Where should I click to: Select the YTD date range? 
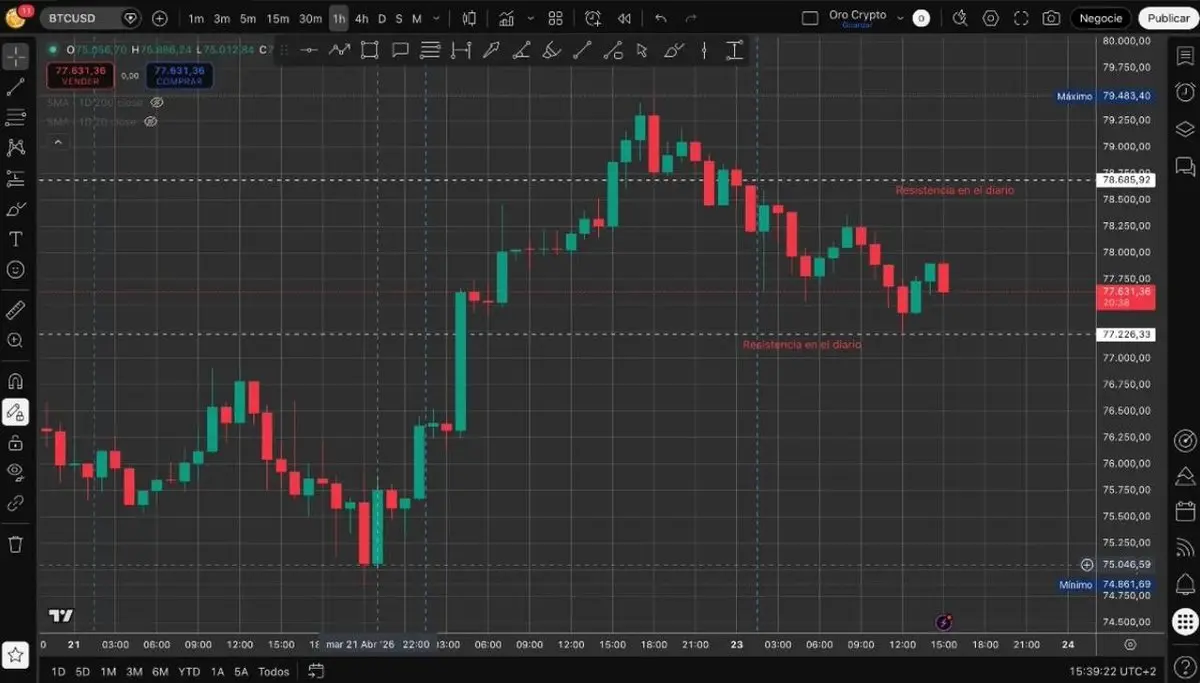pyautogui.click(x=189, y=671)
